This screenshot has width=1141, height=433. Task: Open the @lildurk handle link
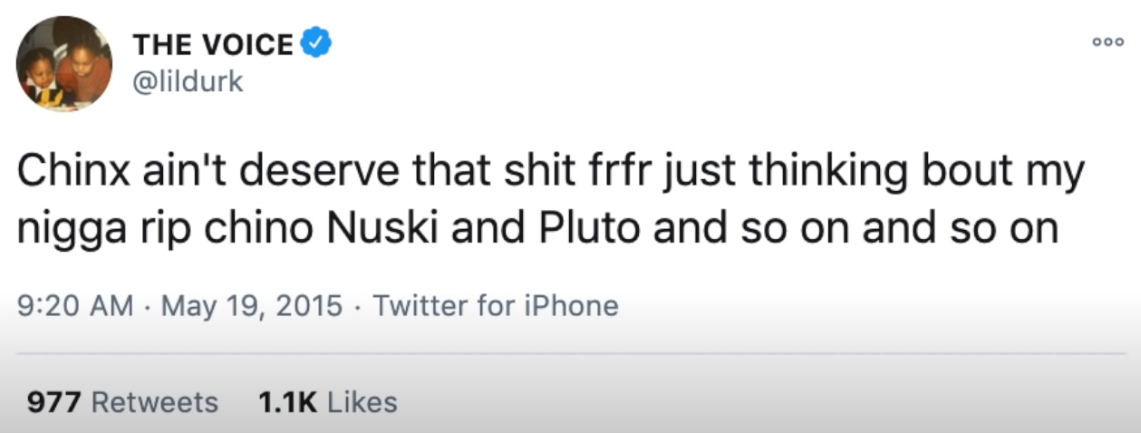[187, 82]
